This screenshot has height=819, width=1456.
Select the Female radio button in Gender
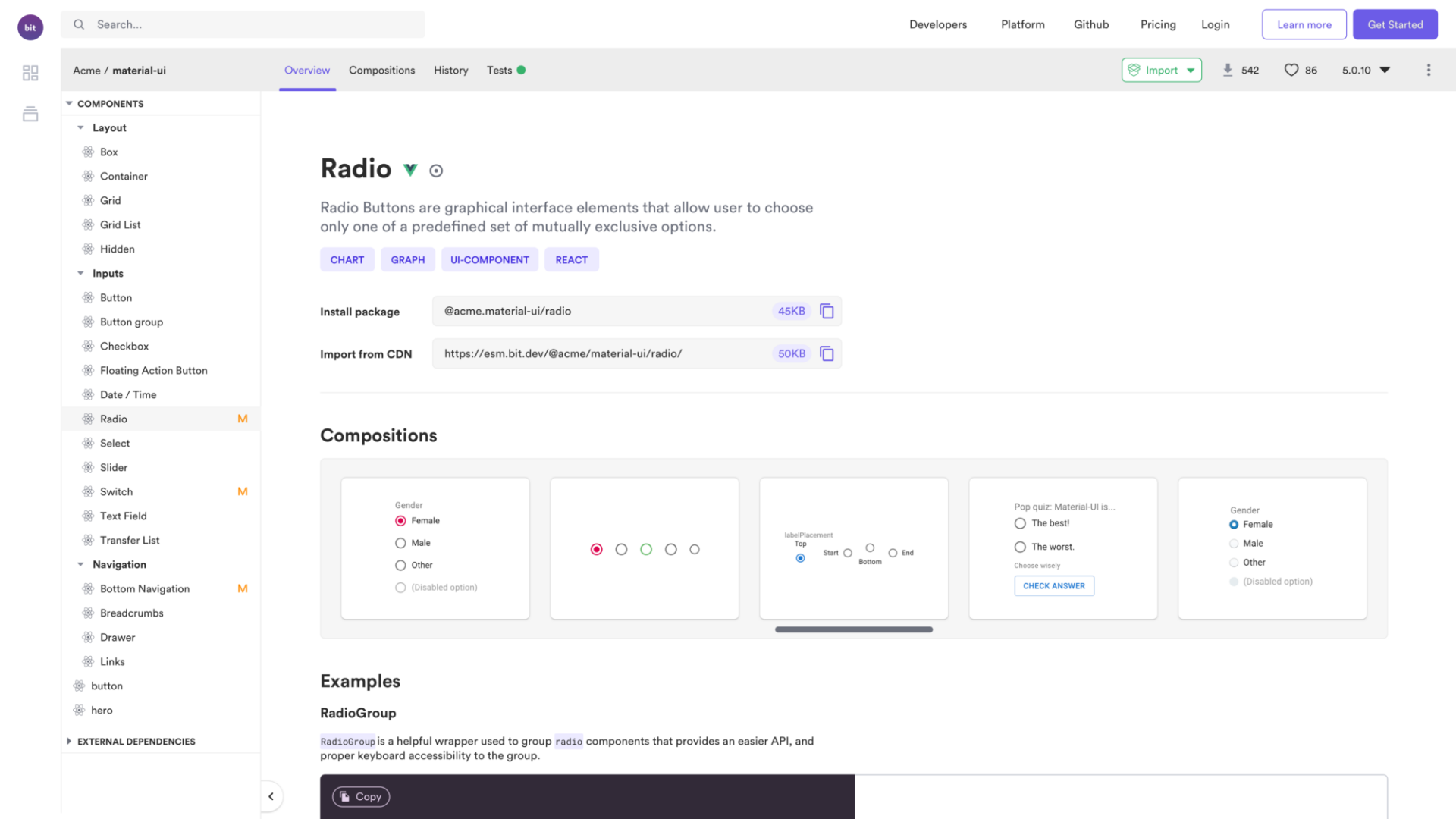tap(400, 521)
